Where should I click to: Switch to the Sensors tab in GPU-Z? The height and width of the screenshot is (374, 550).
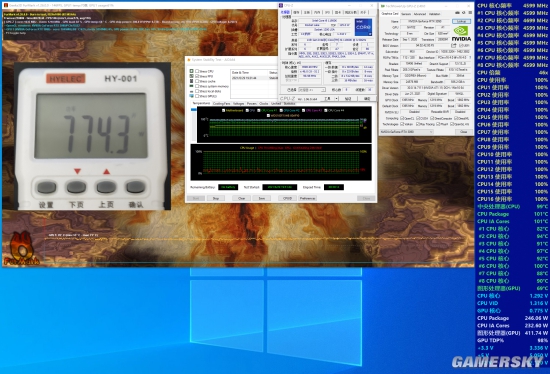(406, 14)
